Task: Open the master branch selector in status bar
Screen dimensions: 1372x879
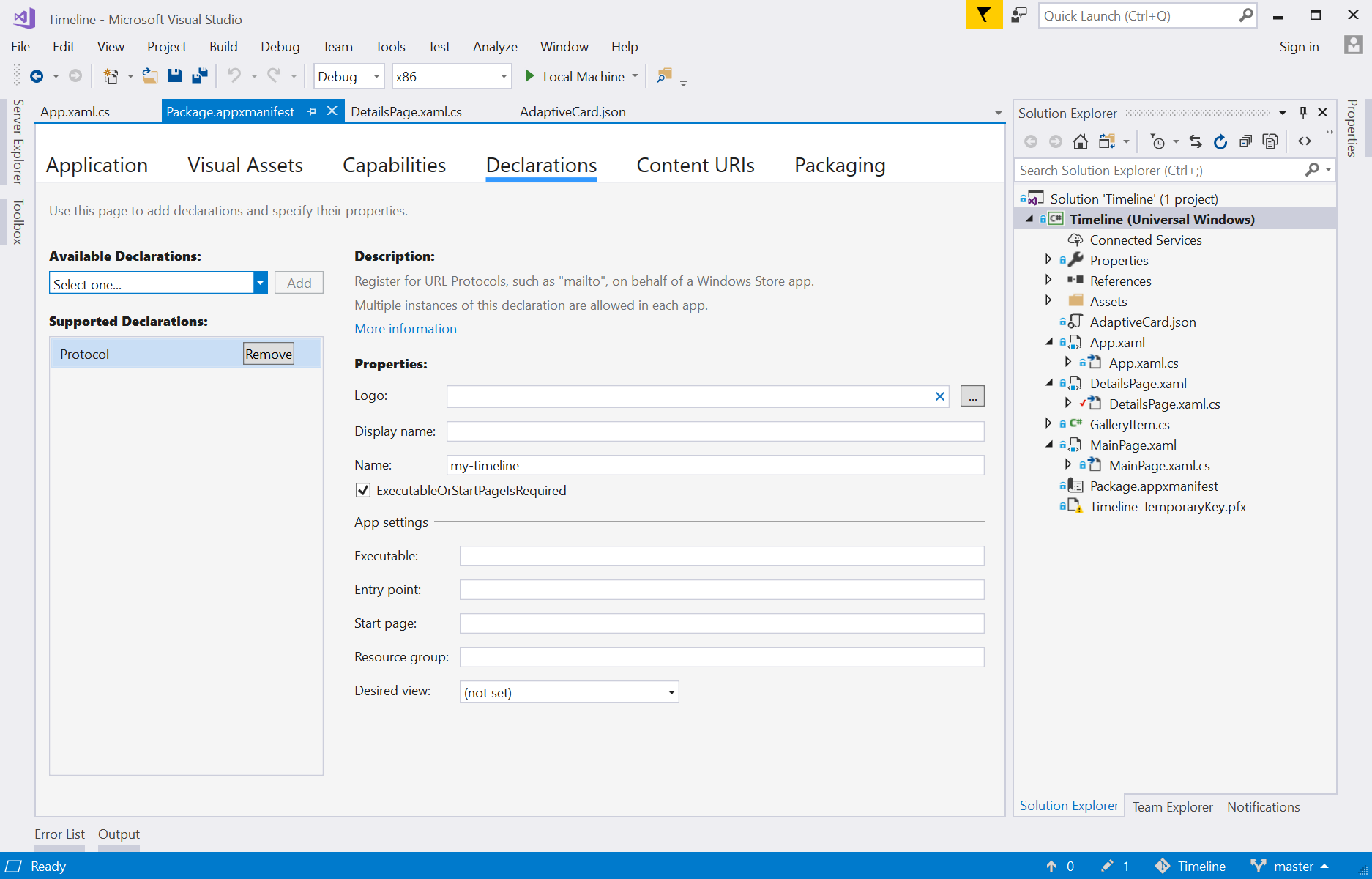Action: pos(1291,866)
